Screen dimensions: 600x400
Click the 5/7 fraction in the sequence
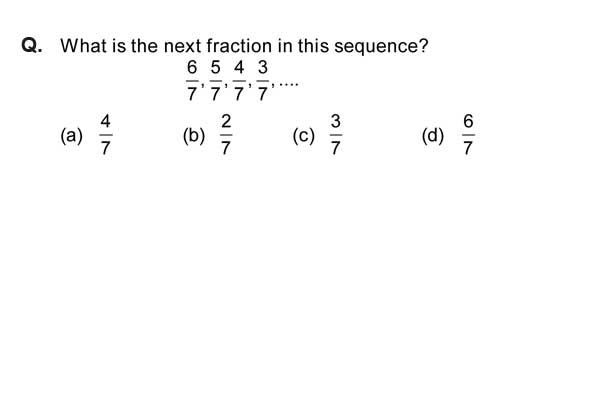click(x=215, y=81)
